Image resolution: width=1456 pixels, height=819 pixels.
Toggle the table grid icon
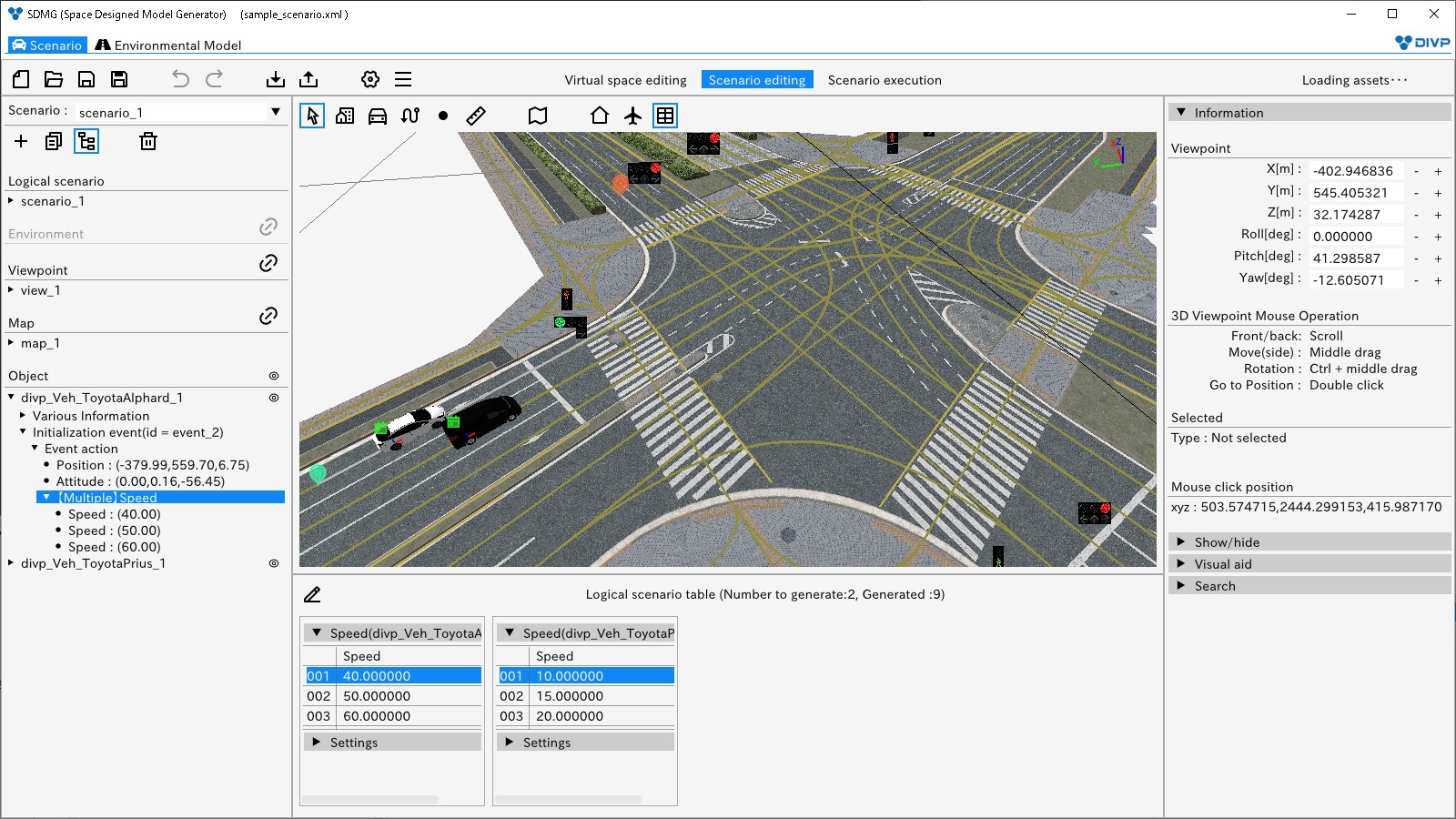665,116
